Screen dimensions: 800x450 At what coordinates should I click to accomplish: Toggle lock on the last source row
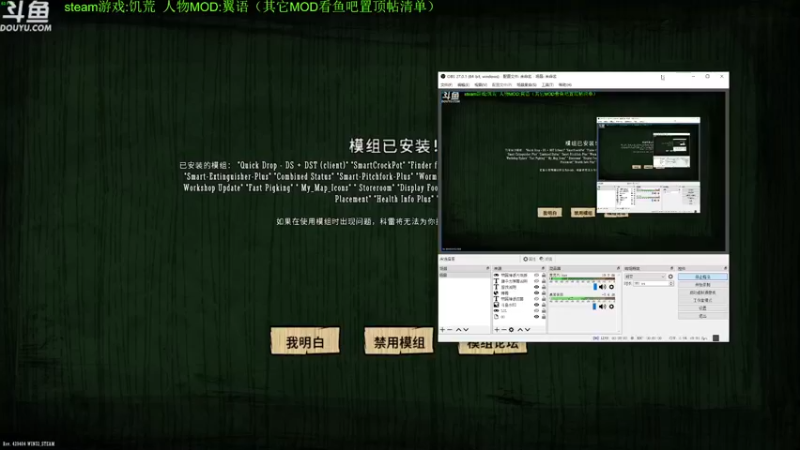coord(543,317)
